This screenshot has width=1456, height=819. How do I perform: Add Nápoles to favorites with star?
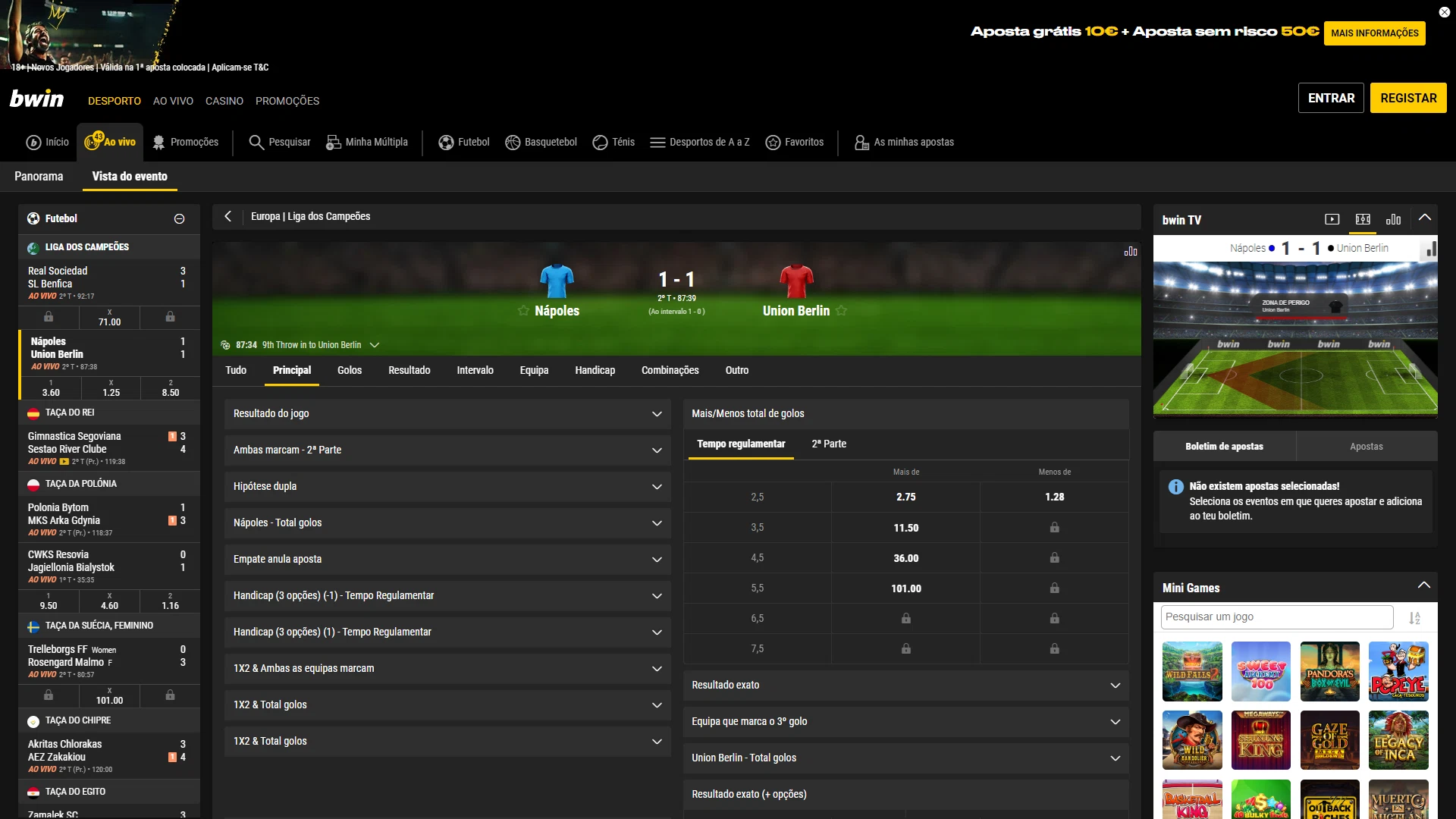pyautogui.click(x=523, y=311)
